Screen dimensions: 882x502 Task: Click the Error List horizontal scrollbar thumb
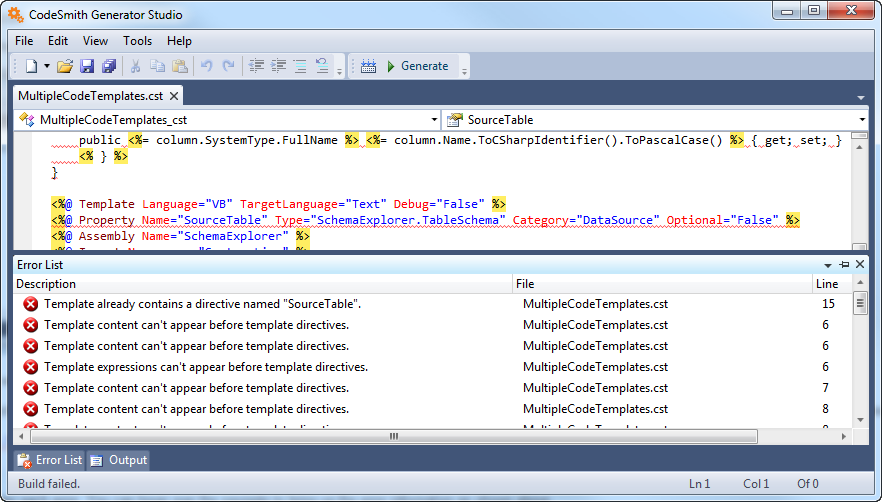click(394, 436)
